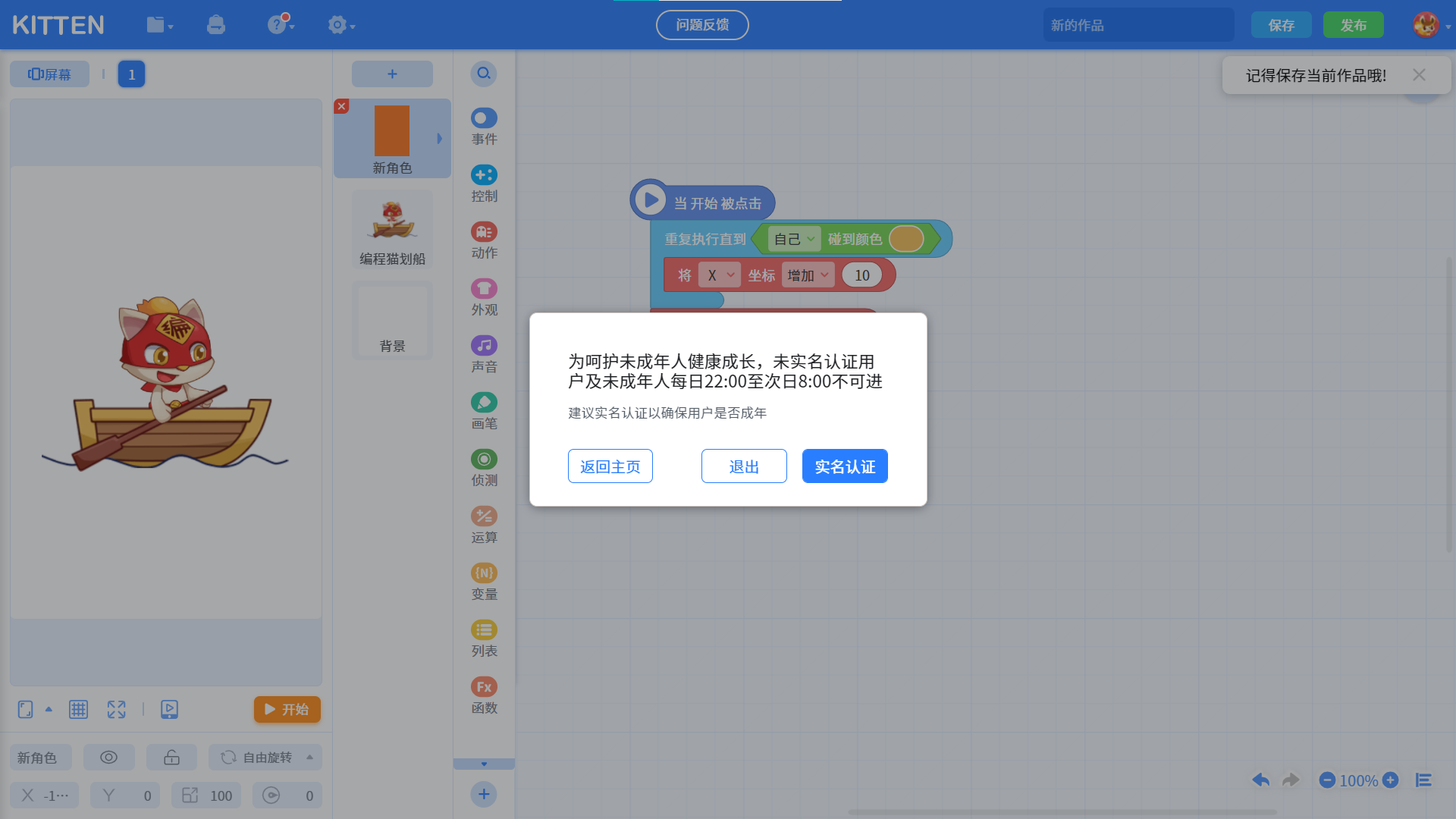Screen dimensions: 1456x819
Task: Zoom out the workspace with minus
Action: tap(1327, 780)
